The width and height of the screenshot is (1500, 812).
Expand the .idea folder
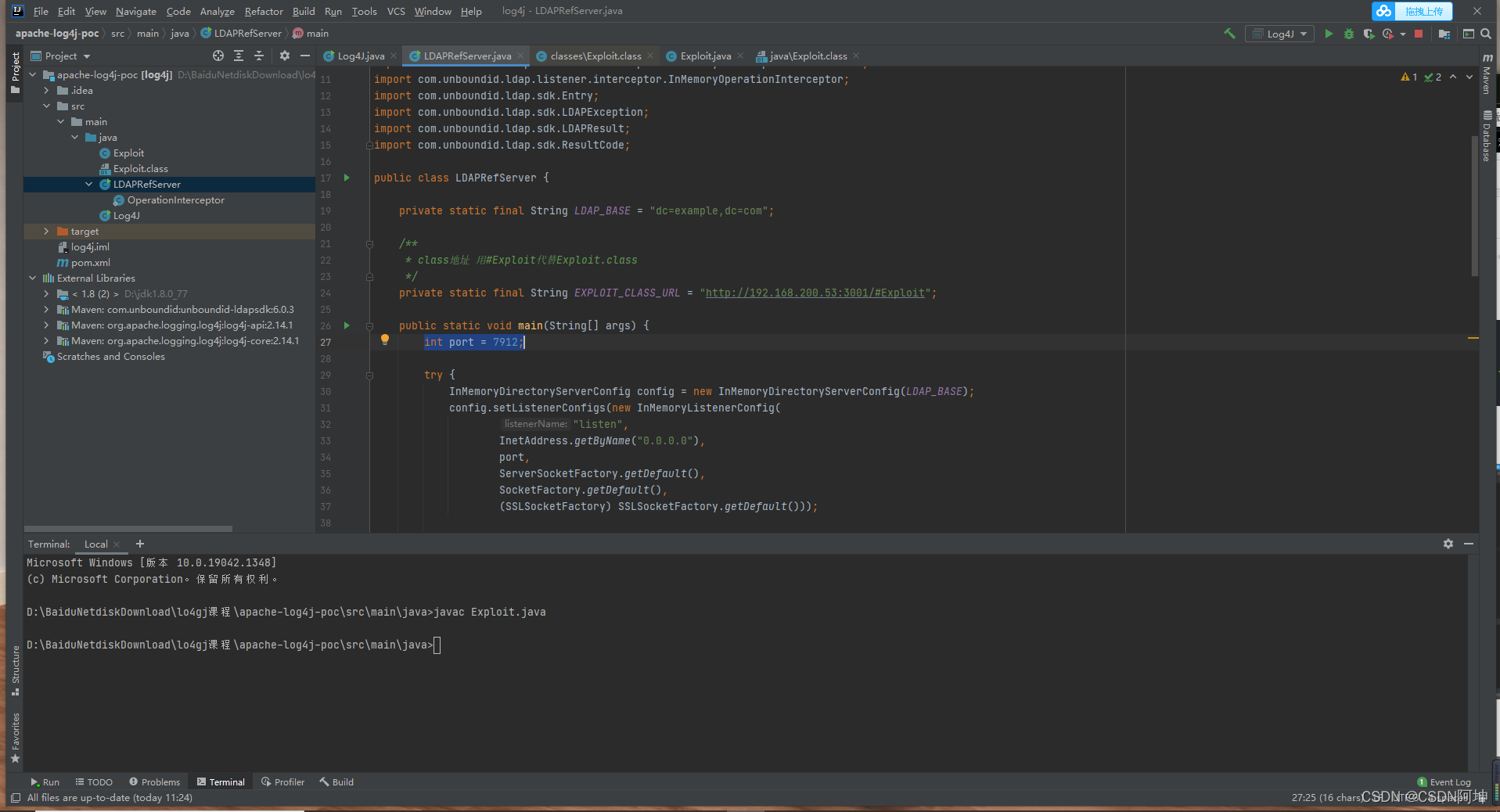point(47,91)
